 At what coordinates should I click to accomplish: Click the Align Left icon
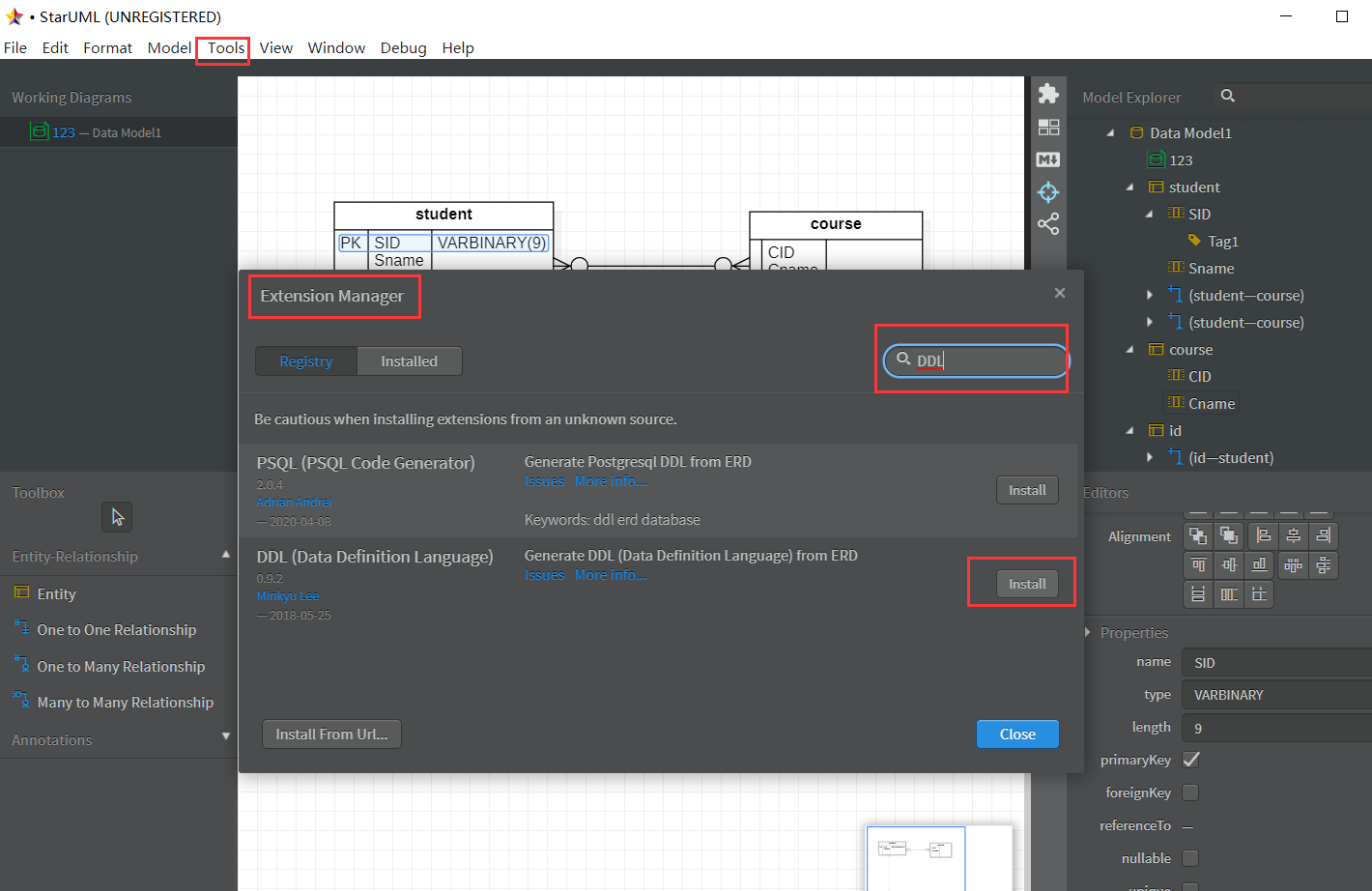pos(1264,536)
